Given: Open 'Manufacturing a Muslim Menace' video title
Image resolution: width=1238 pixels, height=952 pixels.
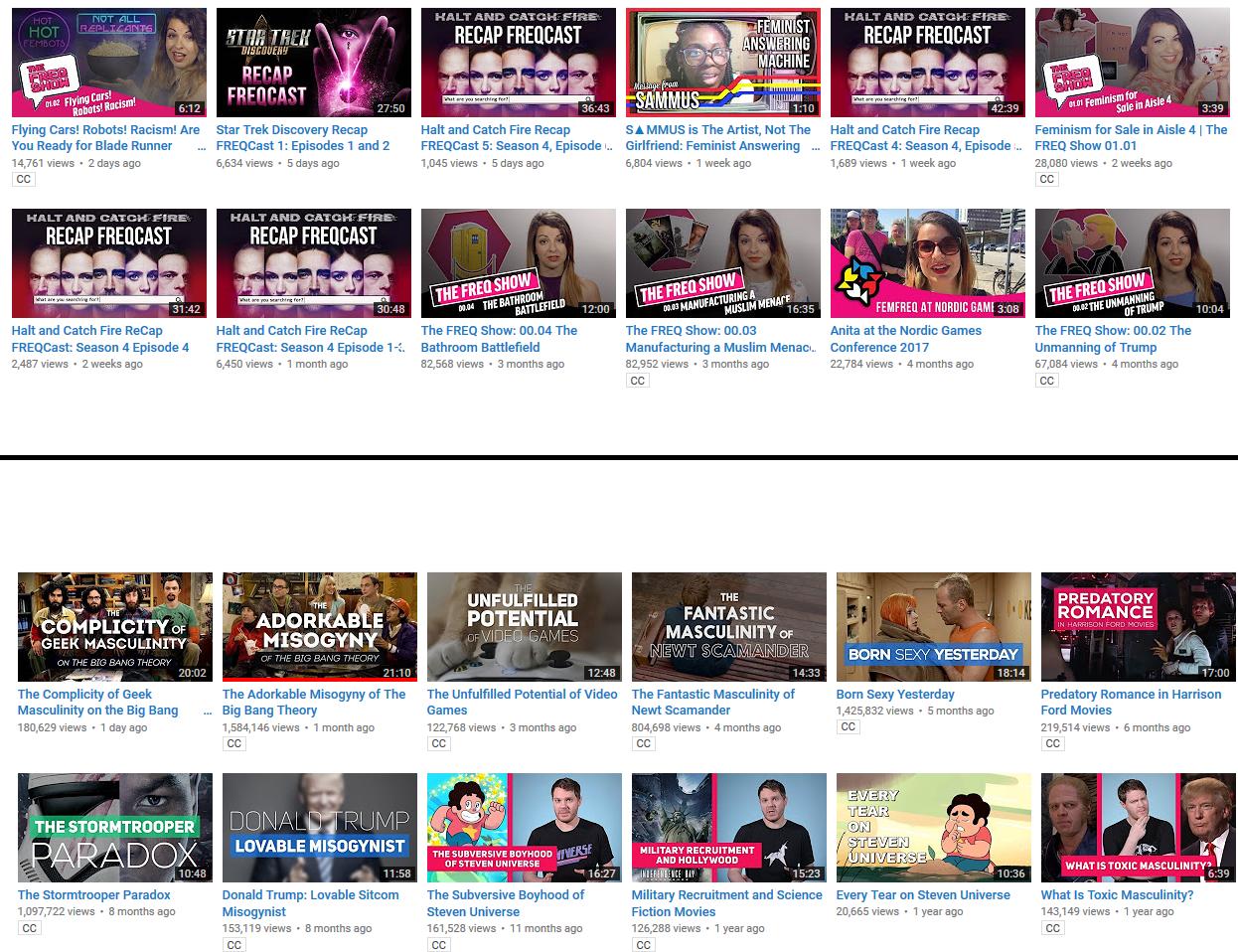Looking at the screenshot, I should tap(721, 339).
